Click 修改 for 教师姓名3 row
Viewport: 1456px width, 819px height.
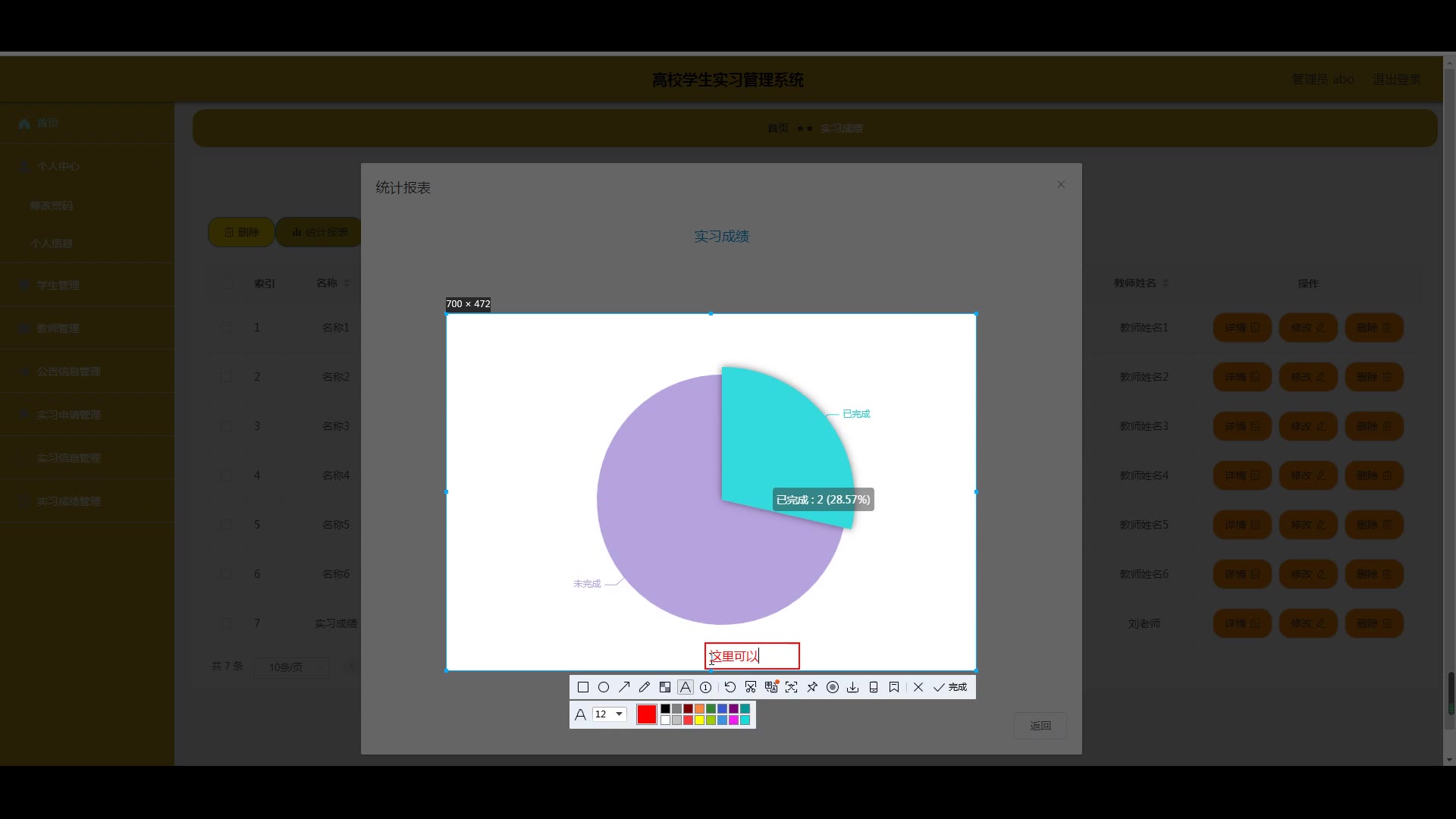pyautogui.click(x=1308, y=426)
